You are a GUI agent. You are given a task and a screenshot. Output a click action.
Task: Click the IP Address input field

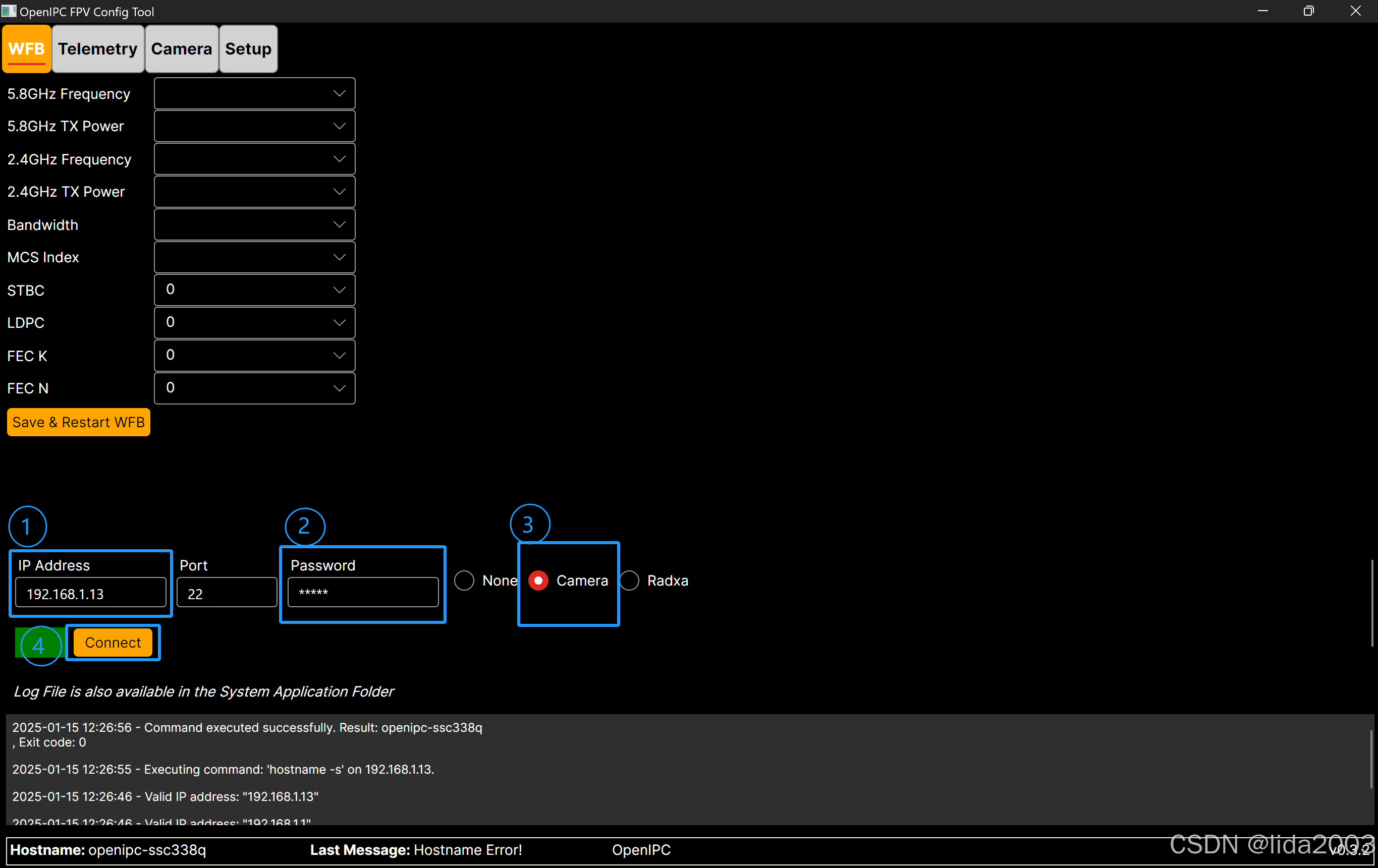point(91,593)
